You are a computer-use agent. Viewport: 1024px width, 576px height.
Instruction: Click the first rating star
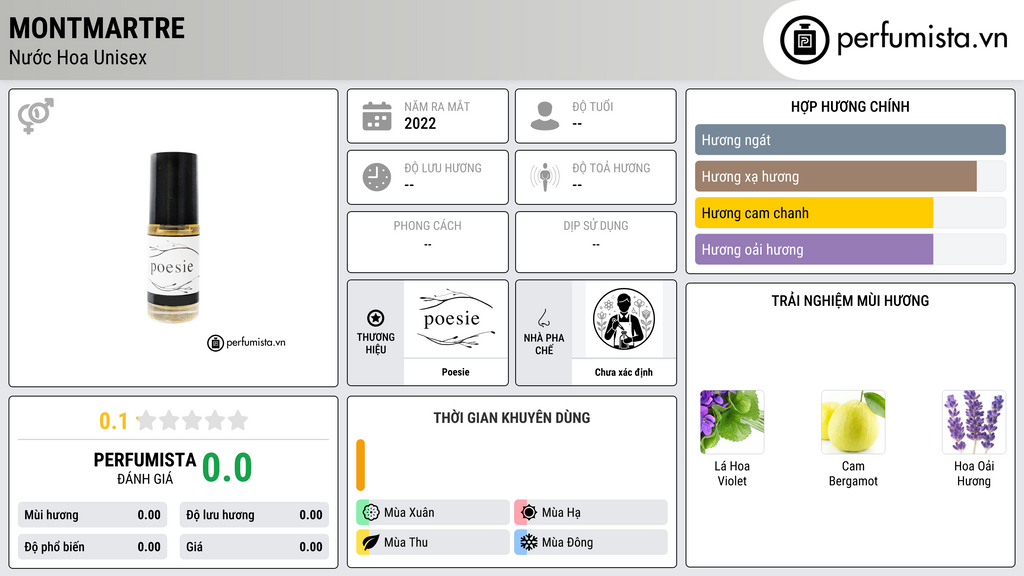pos(147,420)
